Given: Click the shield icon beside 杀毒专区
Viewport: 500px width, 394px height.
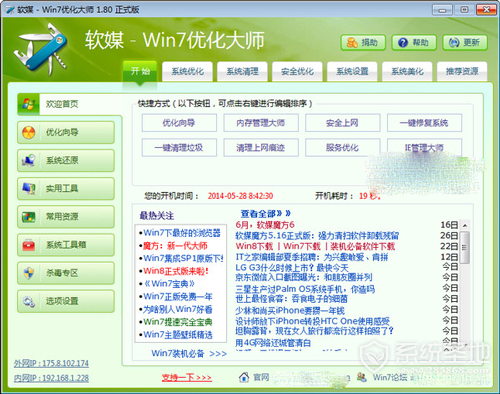Looking at the screenshot, I should point(29,273).
